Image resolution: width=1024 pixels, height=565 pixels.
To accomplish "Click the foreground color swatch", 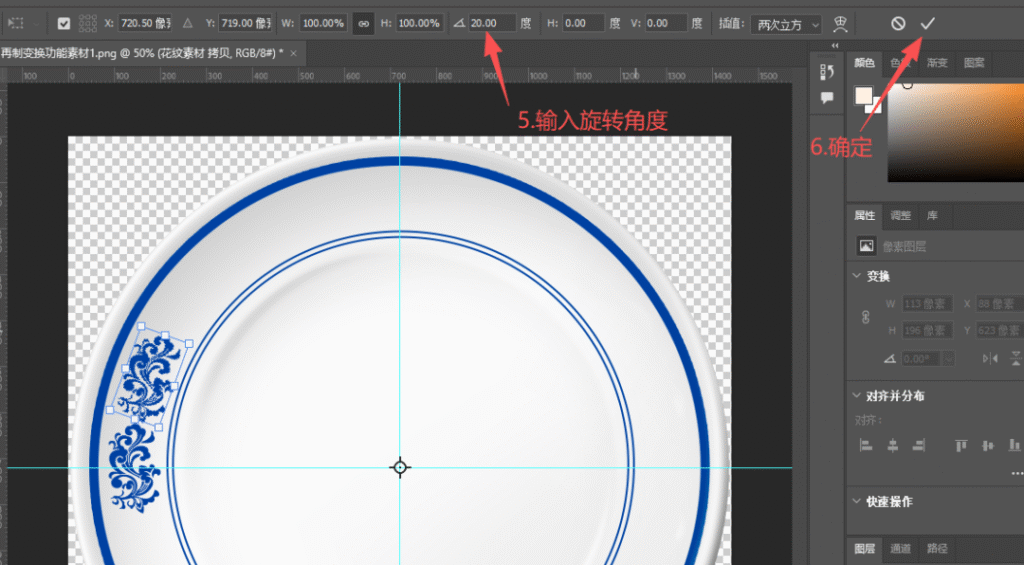I will (x=864, y=95).
